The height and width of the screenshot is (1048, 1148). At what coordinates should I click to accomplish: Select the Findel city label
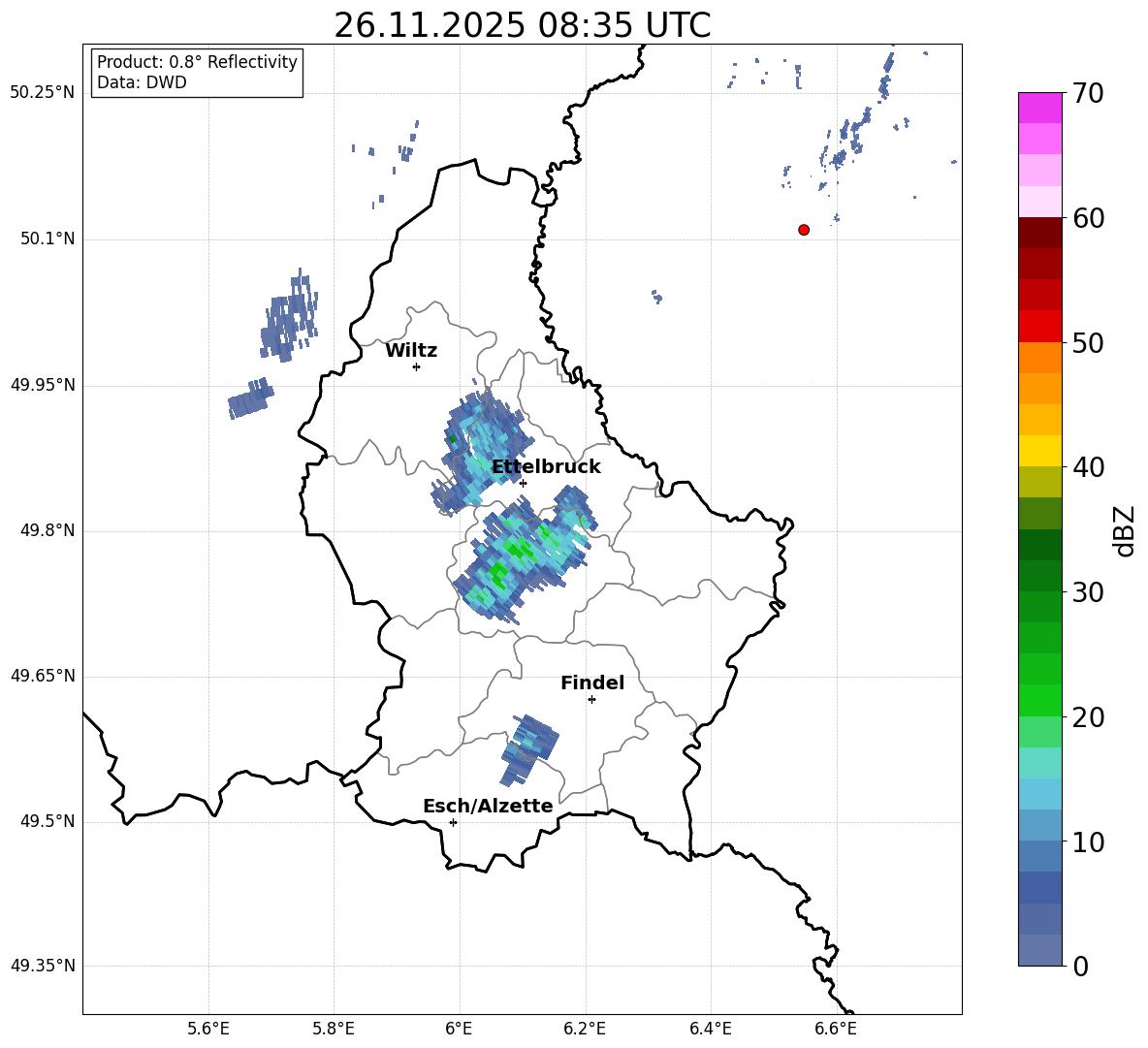pos(592,683)
